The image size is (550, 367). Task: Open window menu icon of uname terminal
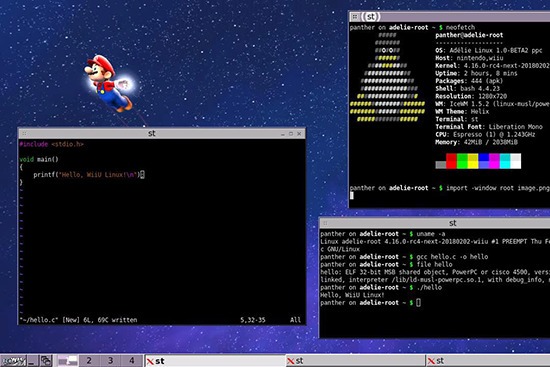(x=325, y=223)
